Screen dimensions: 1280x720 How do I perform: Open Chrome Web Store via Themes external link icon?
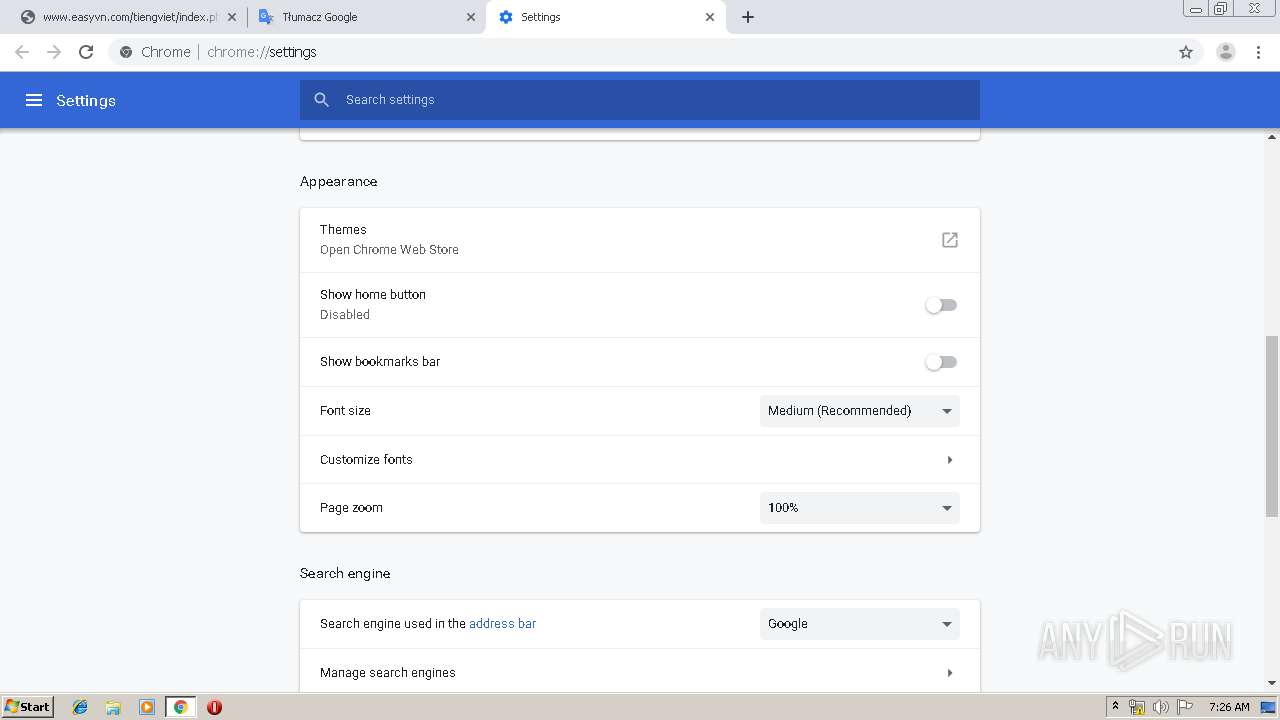click(x=950, y=240)
